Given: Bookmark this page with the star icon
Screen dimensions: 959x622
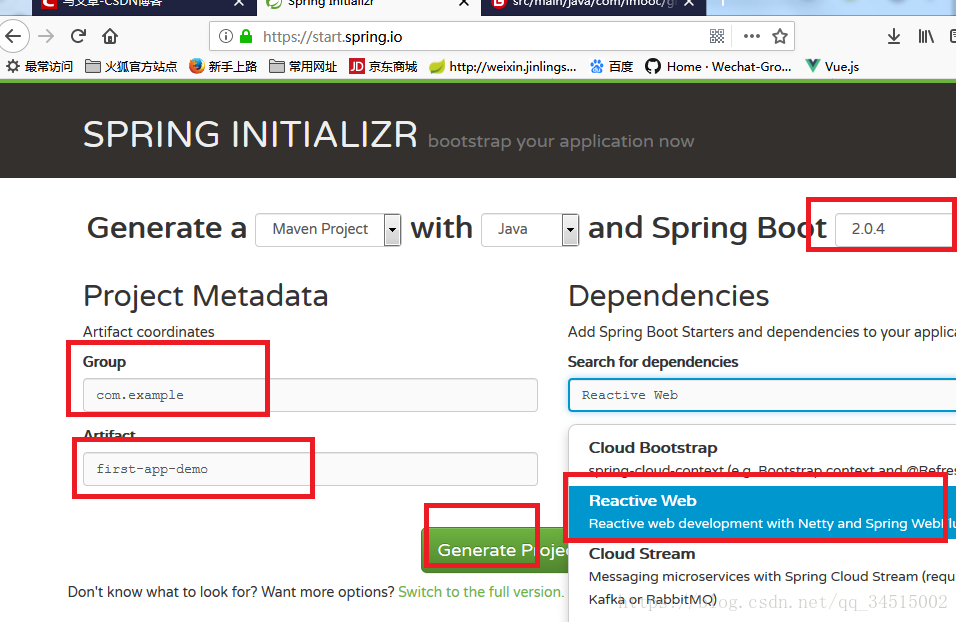Looking at the screenshot, I should (x=780, y=37).
